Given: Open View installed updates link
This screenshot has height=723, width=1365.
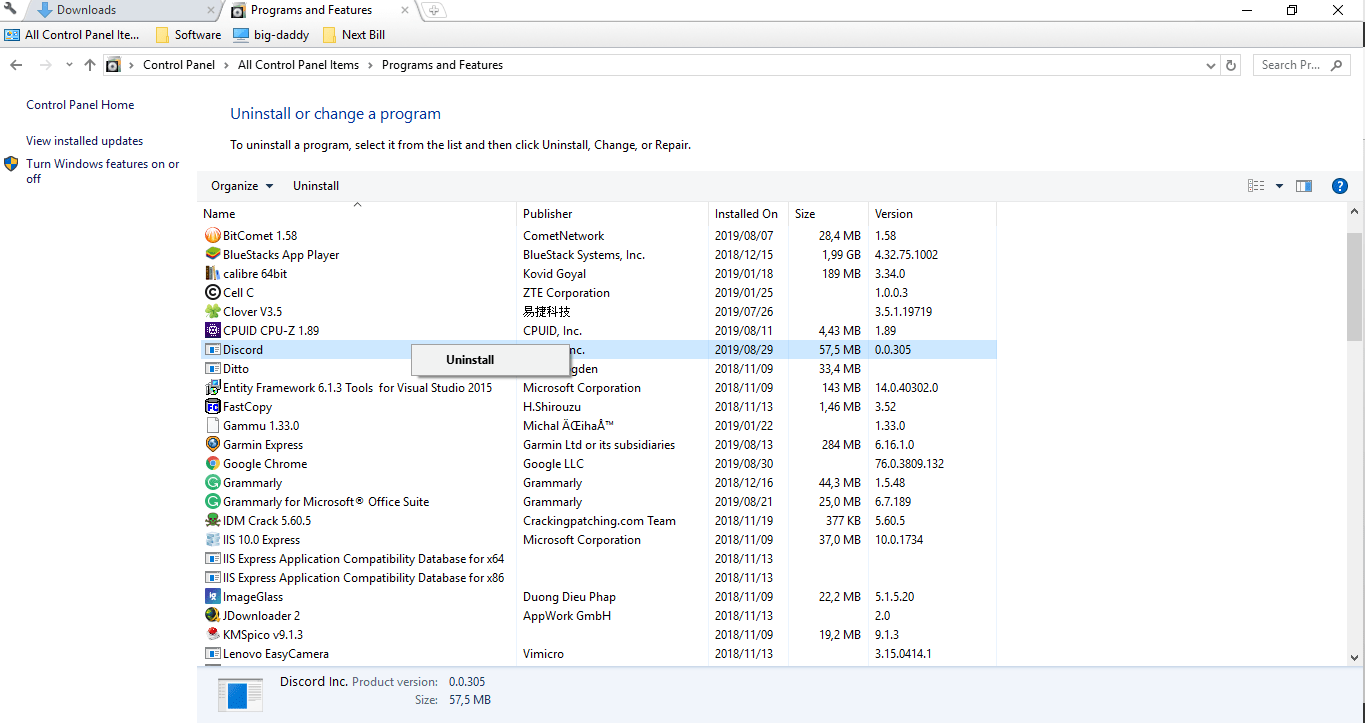Looking at the screenshot, I should (85, 141).
